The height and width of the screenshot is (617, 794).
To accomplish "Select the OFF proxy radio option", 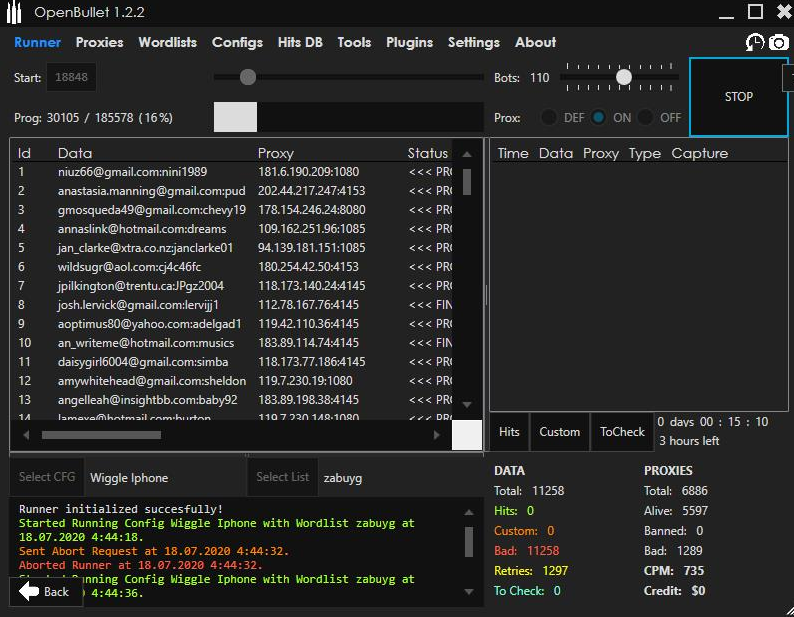I will 645,118.
